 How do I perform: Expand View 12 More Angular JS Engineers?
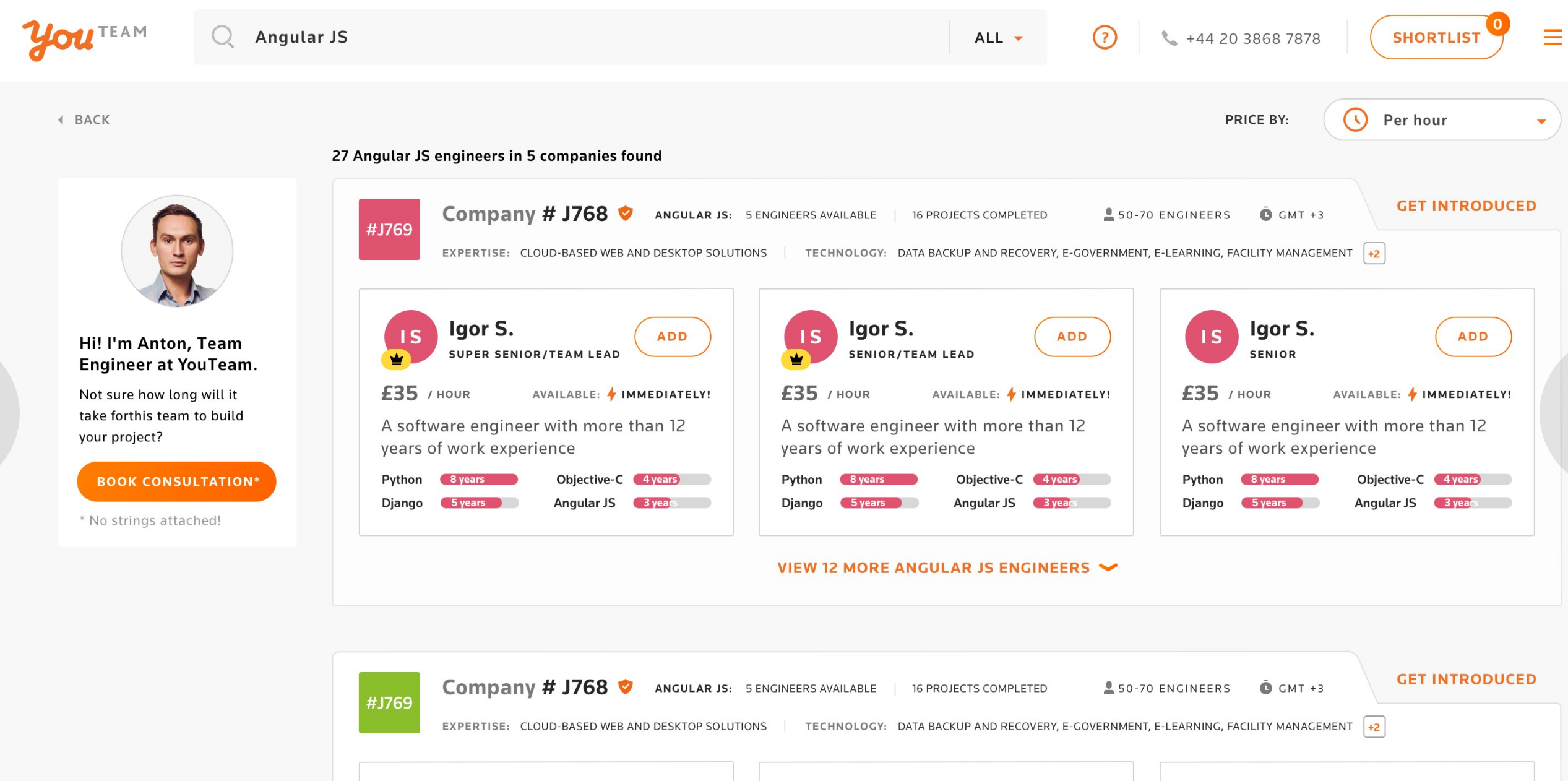click(x=947, y=568)
